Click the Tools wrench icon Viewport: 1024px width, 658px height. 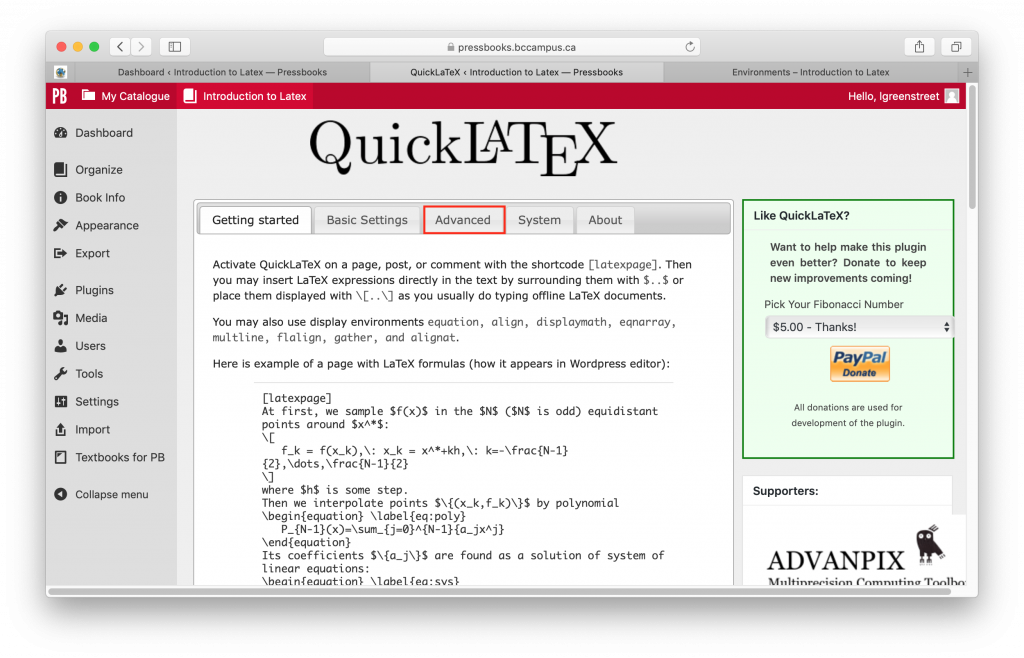pos(61,373)
